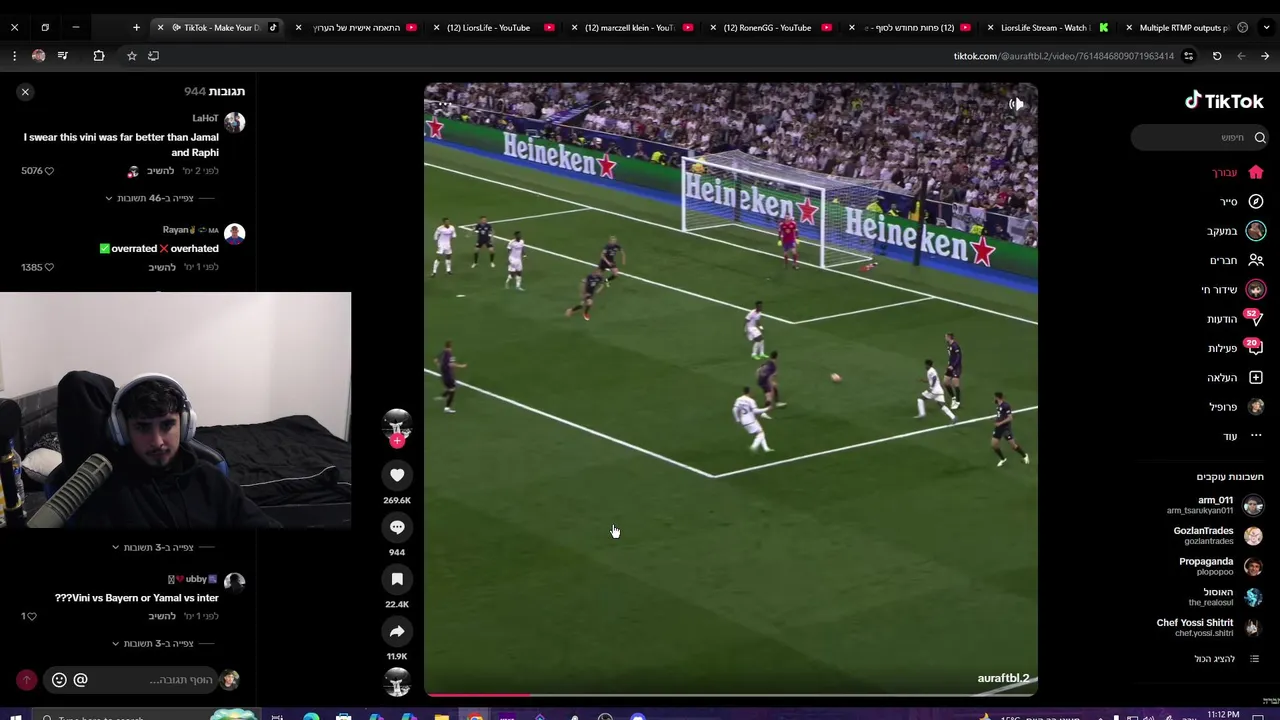
Task: Click the TikTok logo
Action: (1224, 100)
